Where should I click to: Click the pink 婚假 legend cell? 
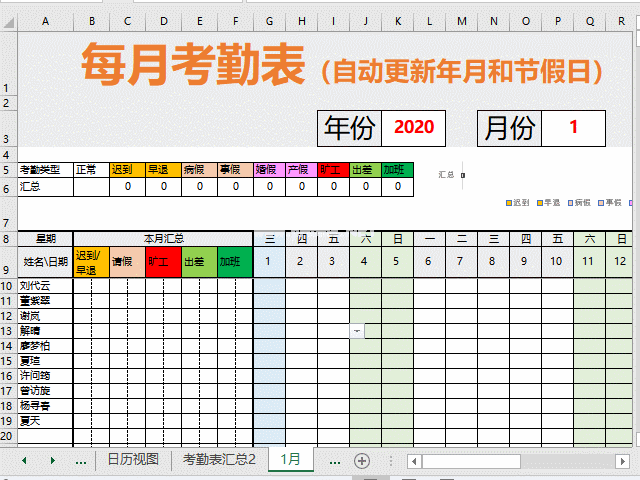(269, 170)
